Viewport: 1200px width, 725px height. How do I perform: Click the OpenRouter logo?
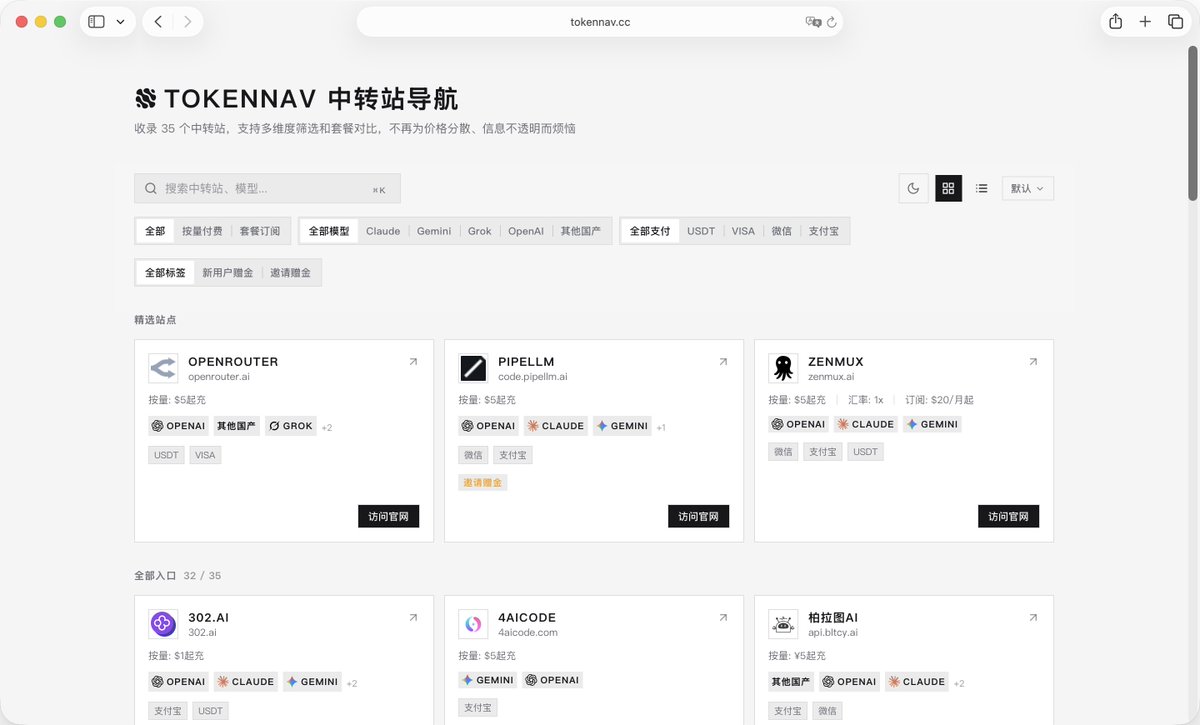pos(163,368)
